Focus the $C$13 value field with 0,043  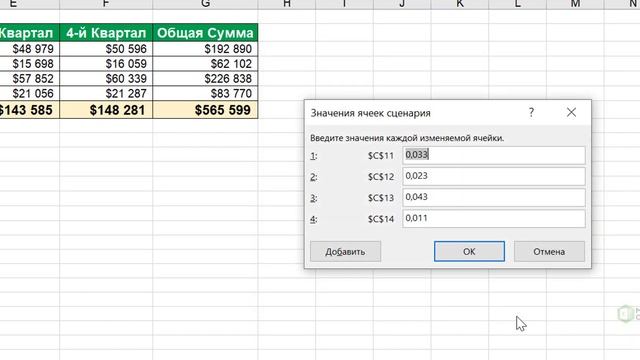coord(494,198)
